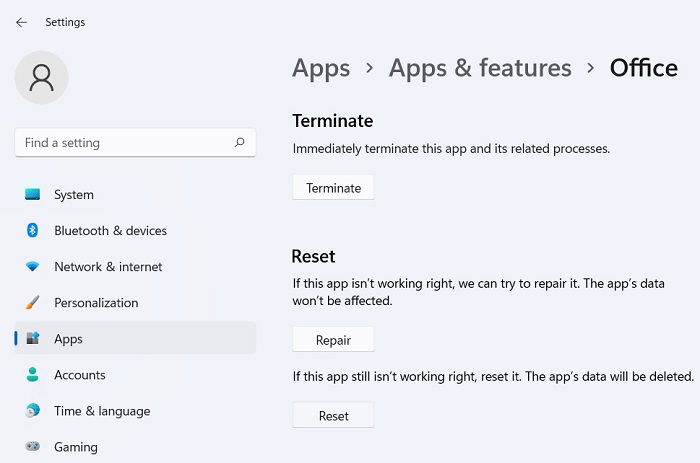The height and width of the screenshot is (463, 700).
Task: Click the search magnifier icon
Action: point(239,143)
